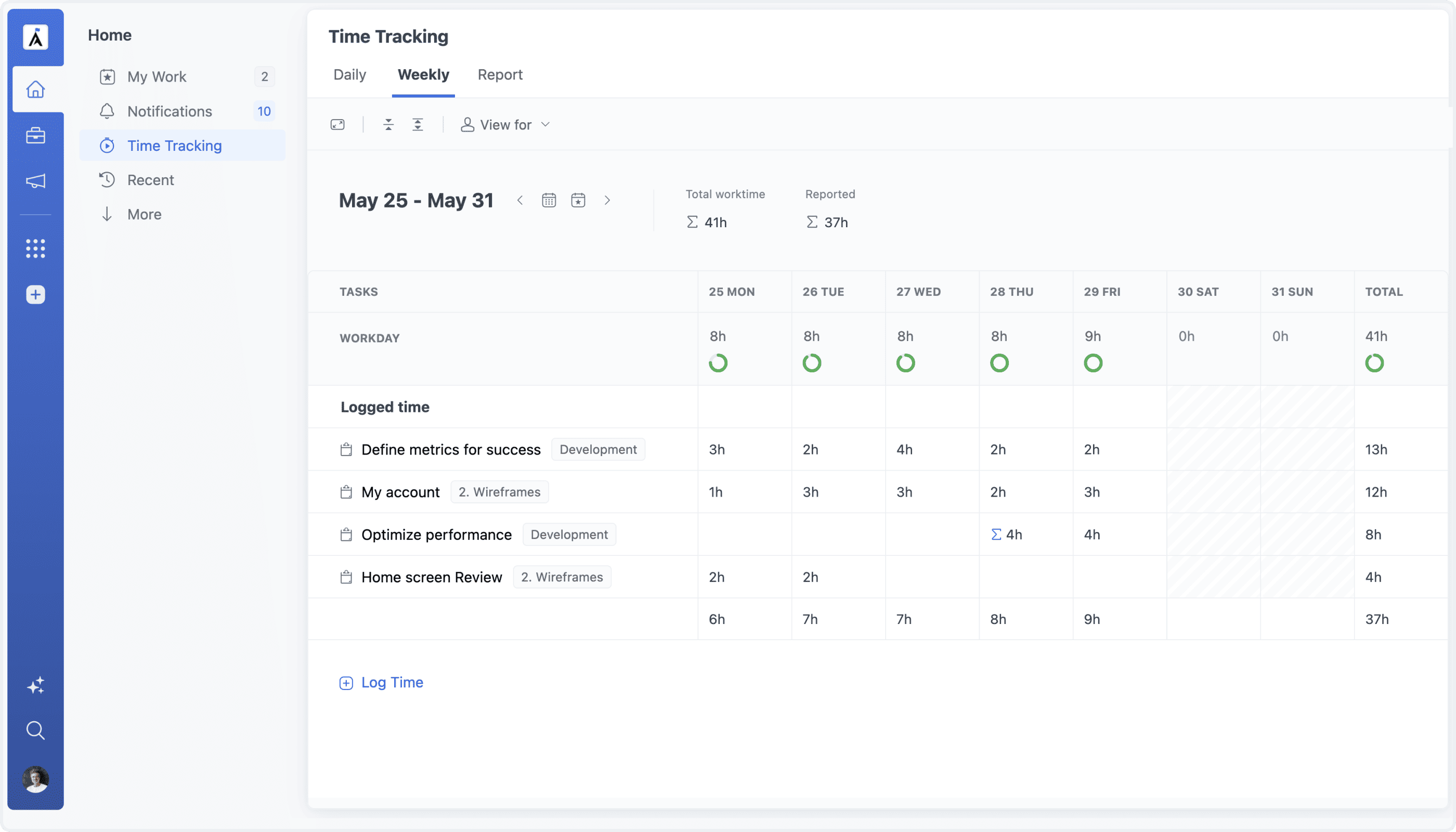Open Define metrics for success task
The height and width of the screenshot is (832, 1456).
(451, 450)
